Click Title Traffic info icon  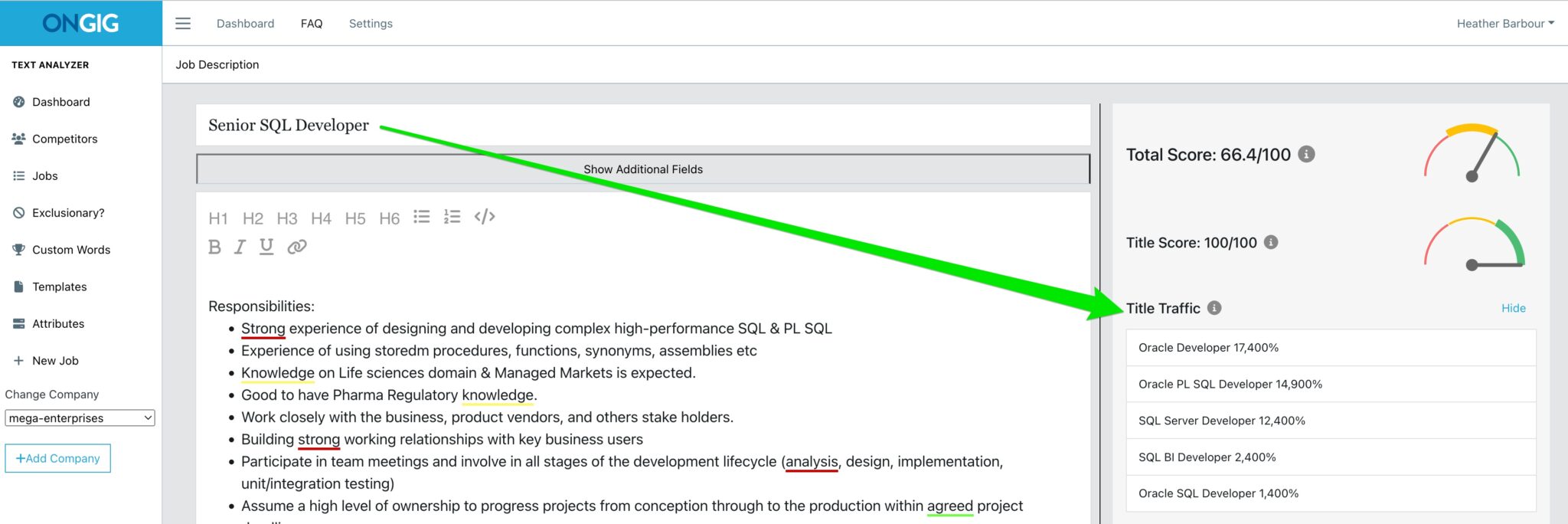[x=1214, y=308]
